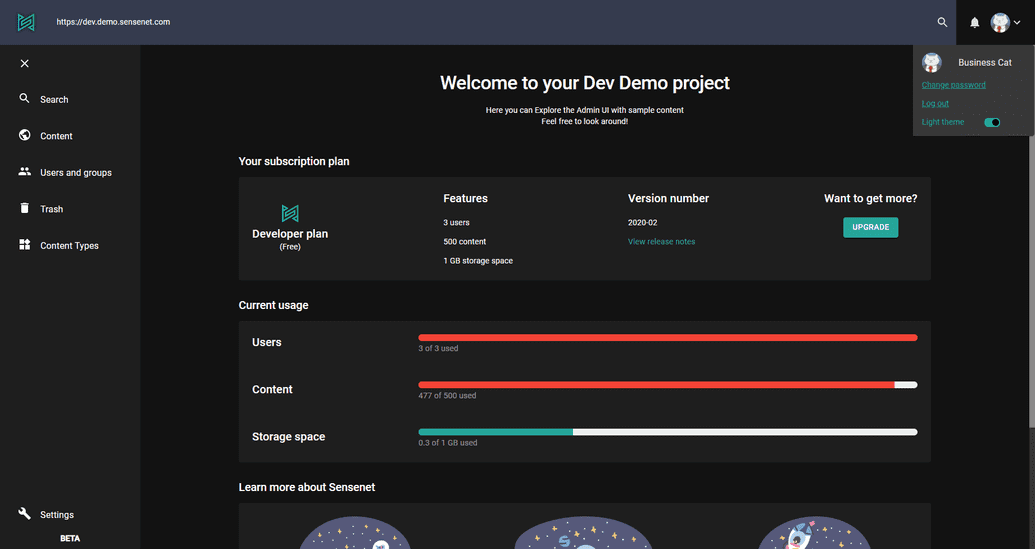This screenshot has height=549, width=1035.
Task: Click the Content Types grid icon
Action: pos(24,244)
